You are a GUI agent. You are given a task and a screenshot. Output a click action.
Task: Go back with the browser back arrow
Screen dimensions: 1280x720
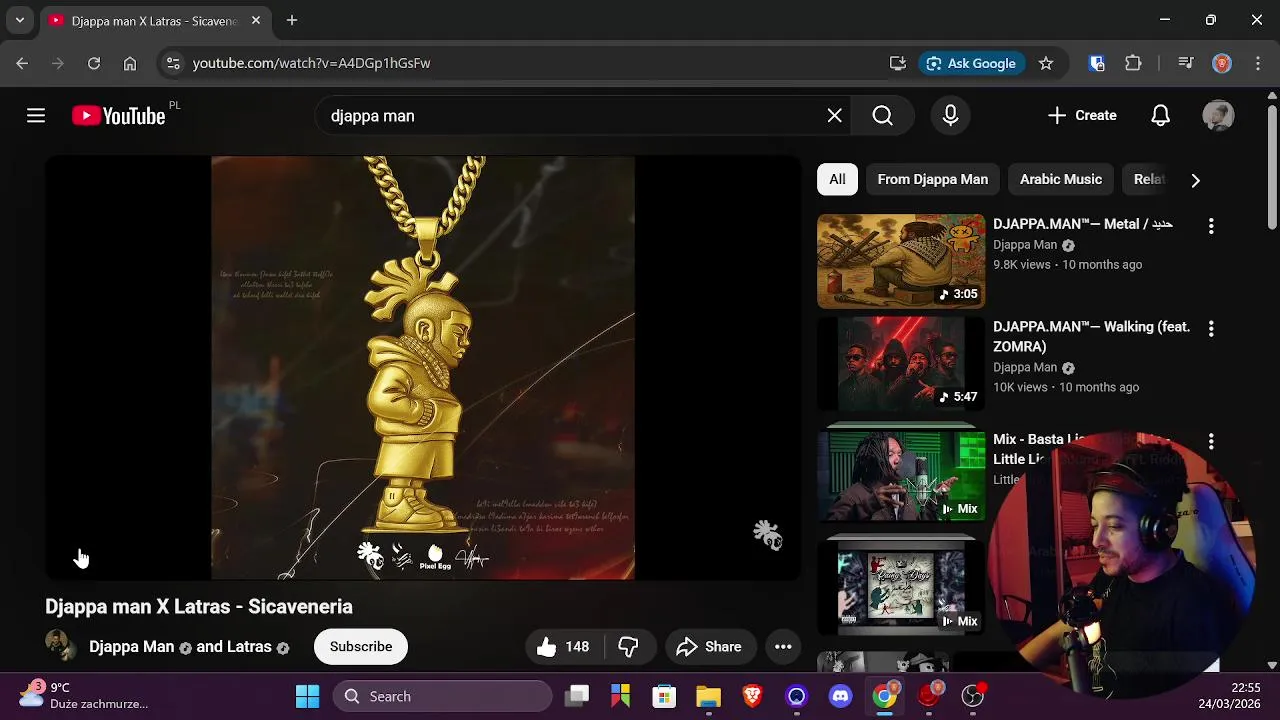22,63
